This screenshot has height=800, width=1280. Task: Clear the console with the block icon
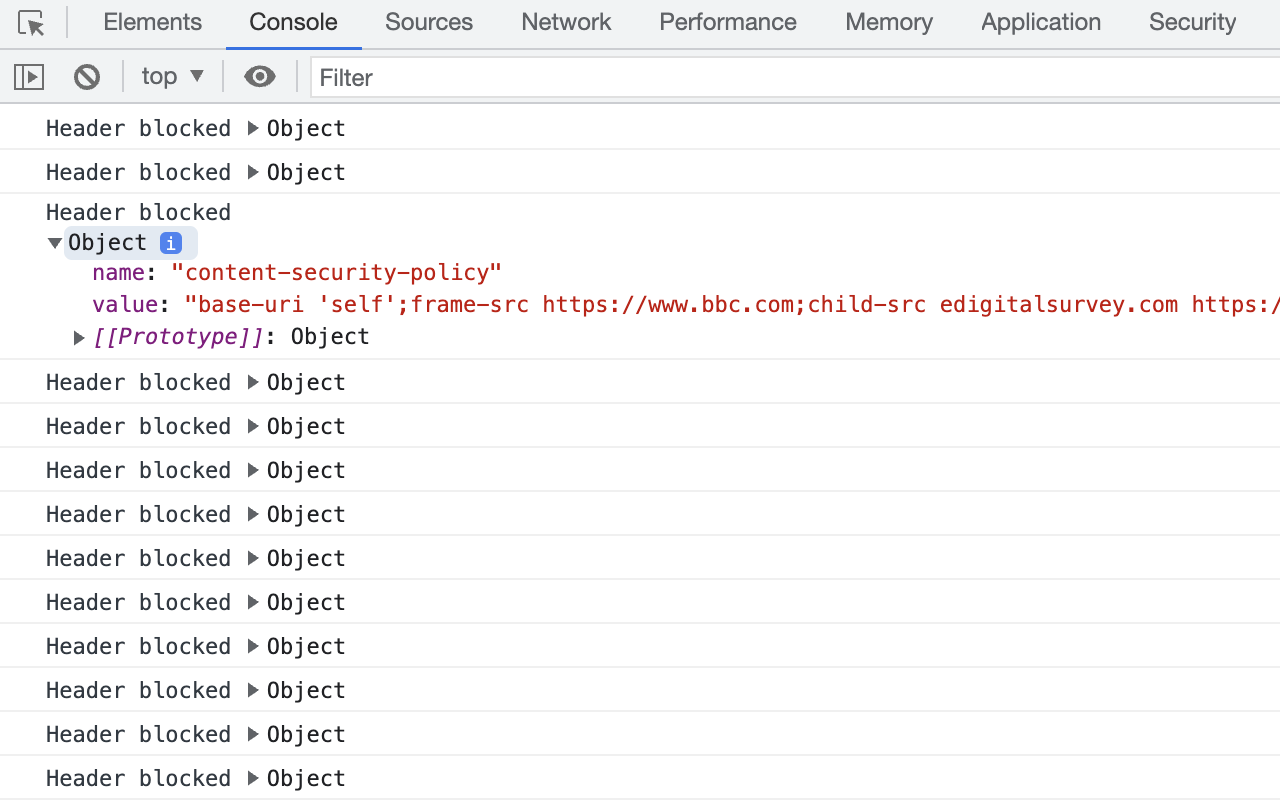(87, 77)
